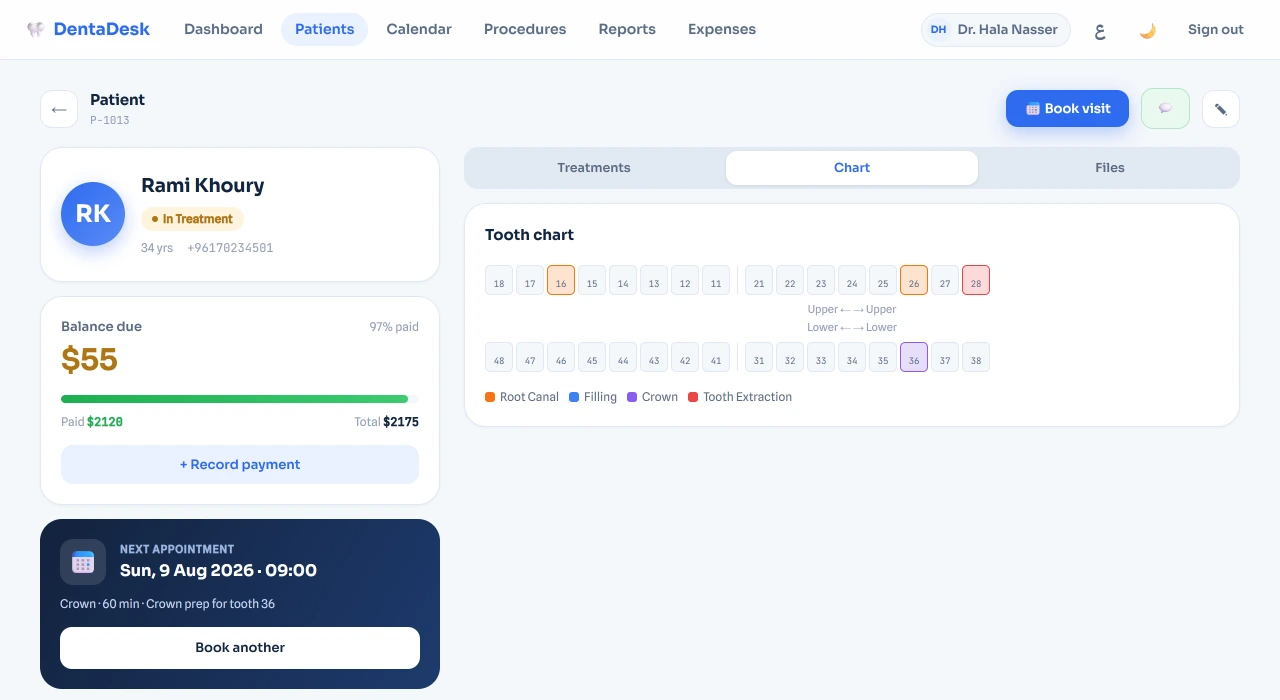Select tooth 22 on the chart

(x=790, y=280)
